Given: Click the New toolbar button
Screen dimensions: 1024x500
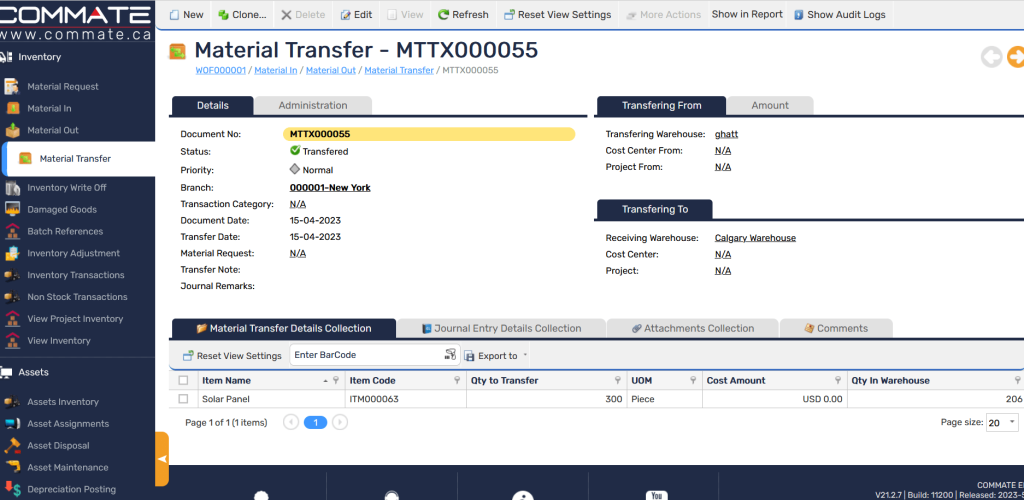Looking at the screenshot, I should pos(187,14).
